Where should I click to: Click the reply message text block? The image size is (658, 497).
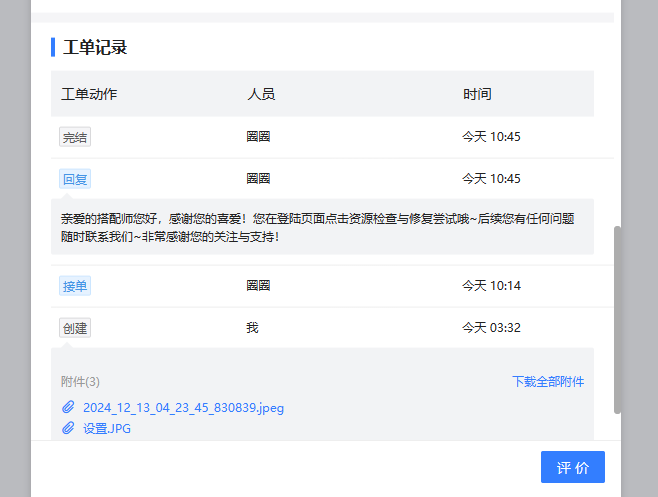(318, 227)
